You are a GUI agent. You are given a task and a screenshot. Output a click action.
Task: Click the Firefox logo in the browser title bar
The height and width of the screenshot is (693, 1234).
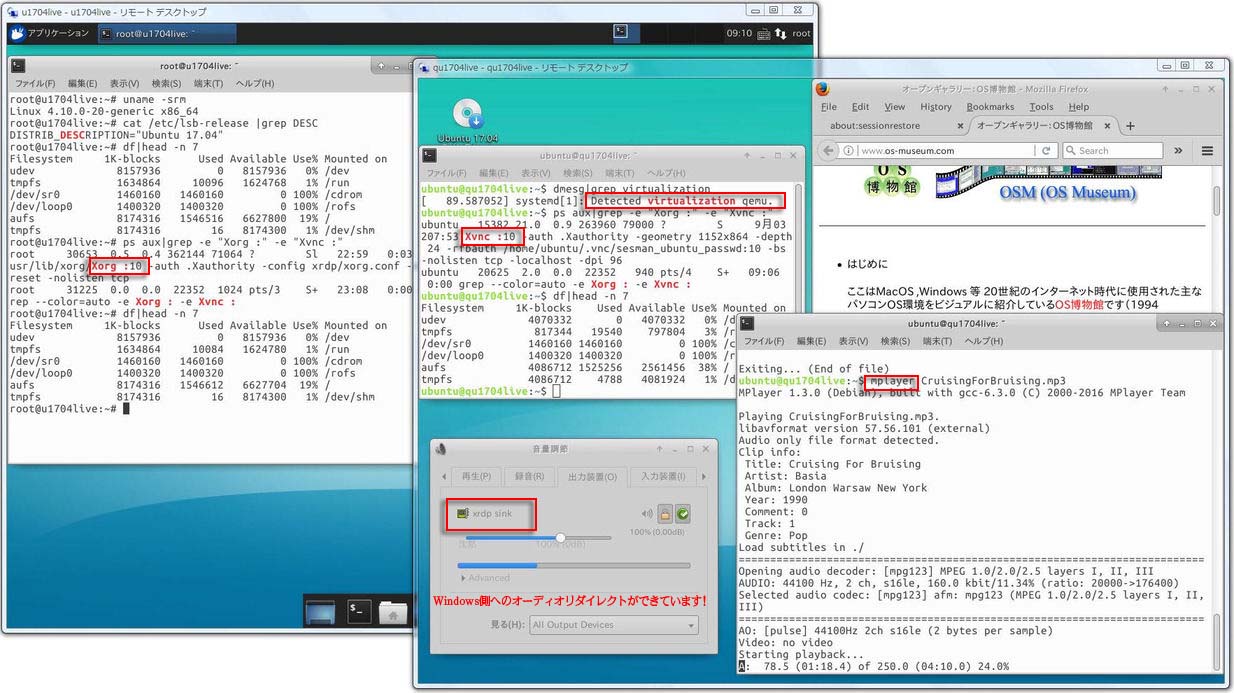click(x=822, y=88)
